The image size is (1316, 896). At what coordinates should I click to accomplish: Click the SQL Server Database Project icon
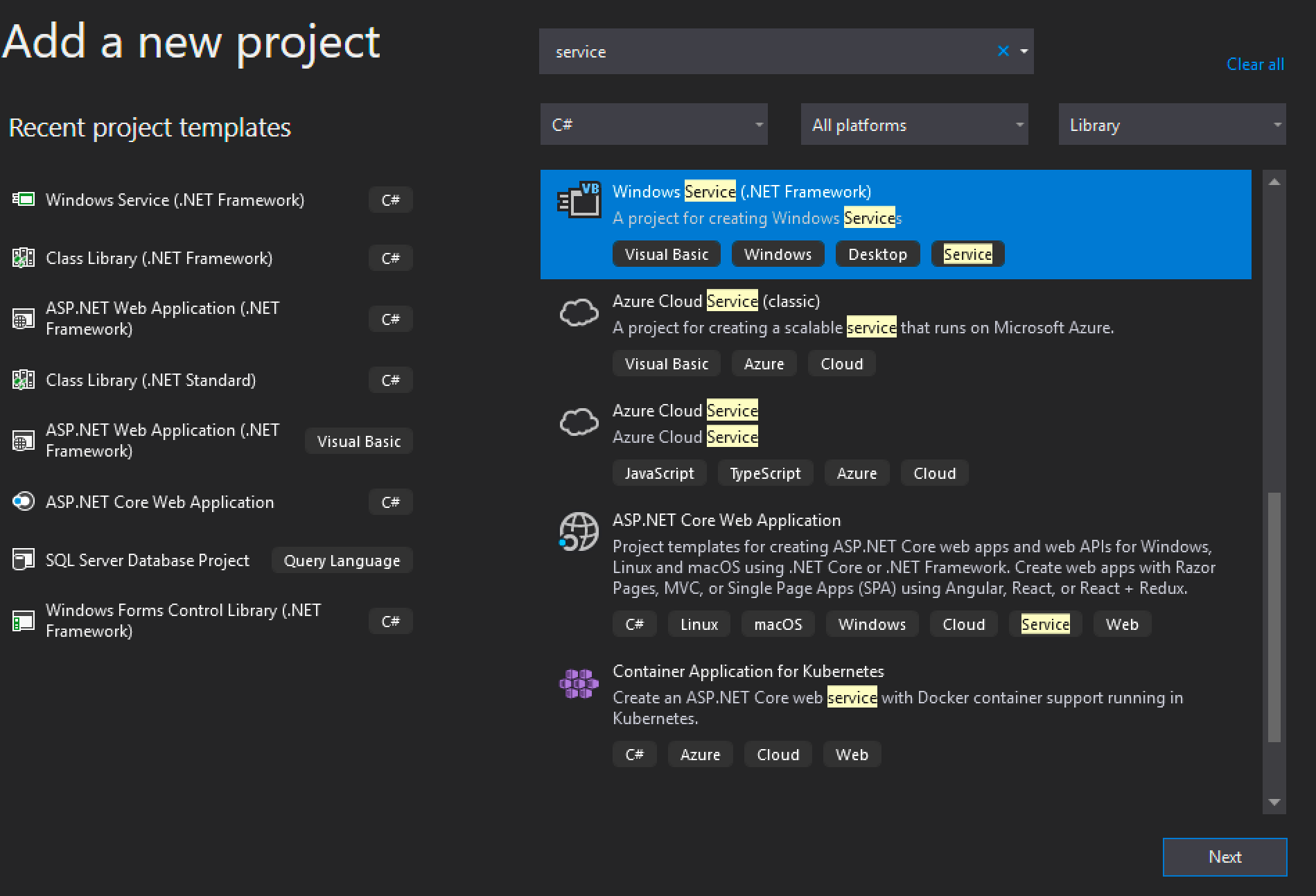tap(24, 559)
